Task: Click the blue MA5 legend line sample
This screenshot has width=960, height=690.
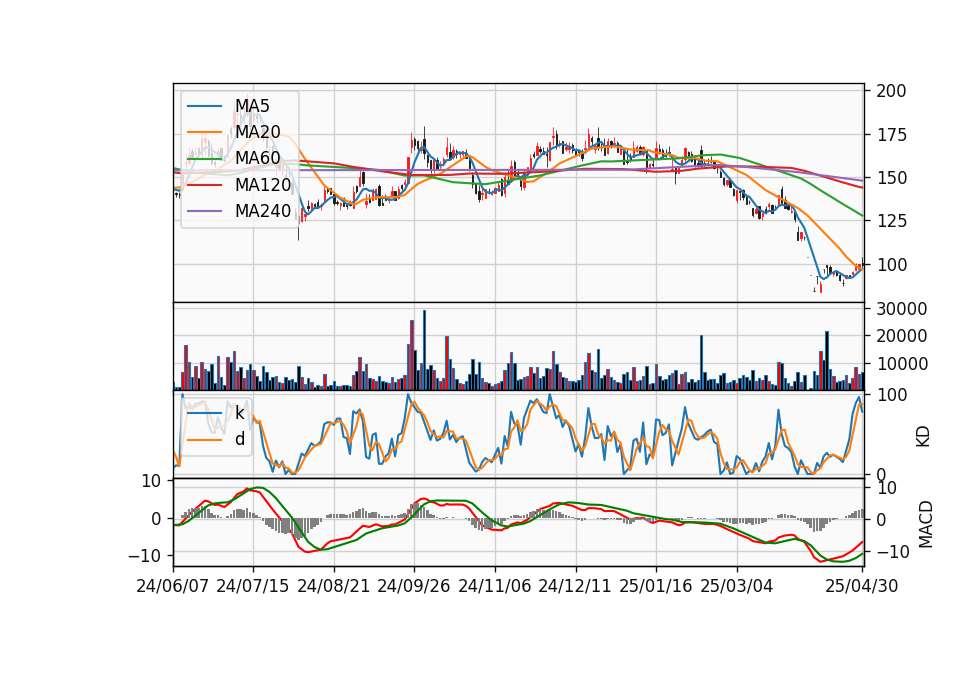Action: point(204,106)
